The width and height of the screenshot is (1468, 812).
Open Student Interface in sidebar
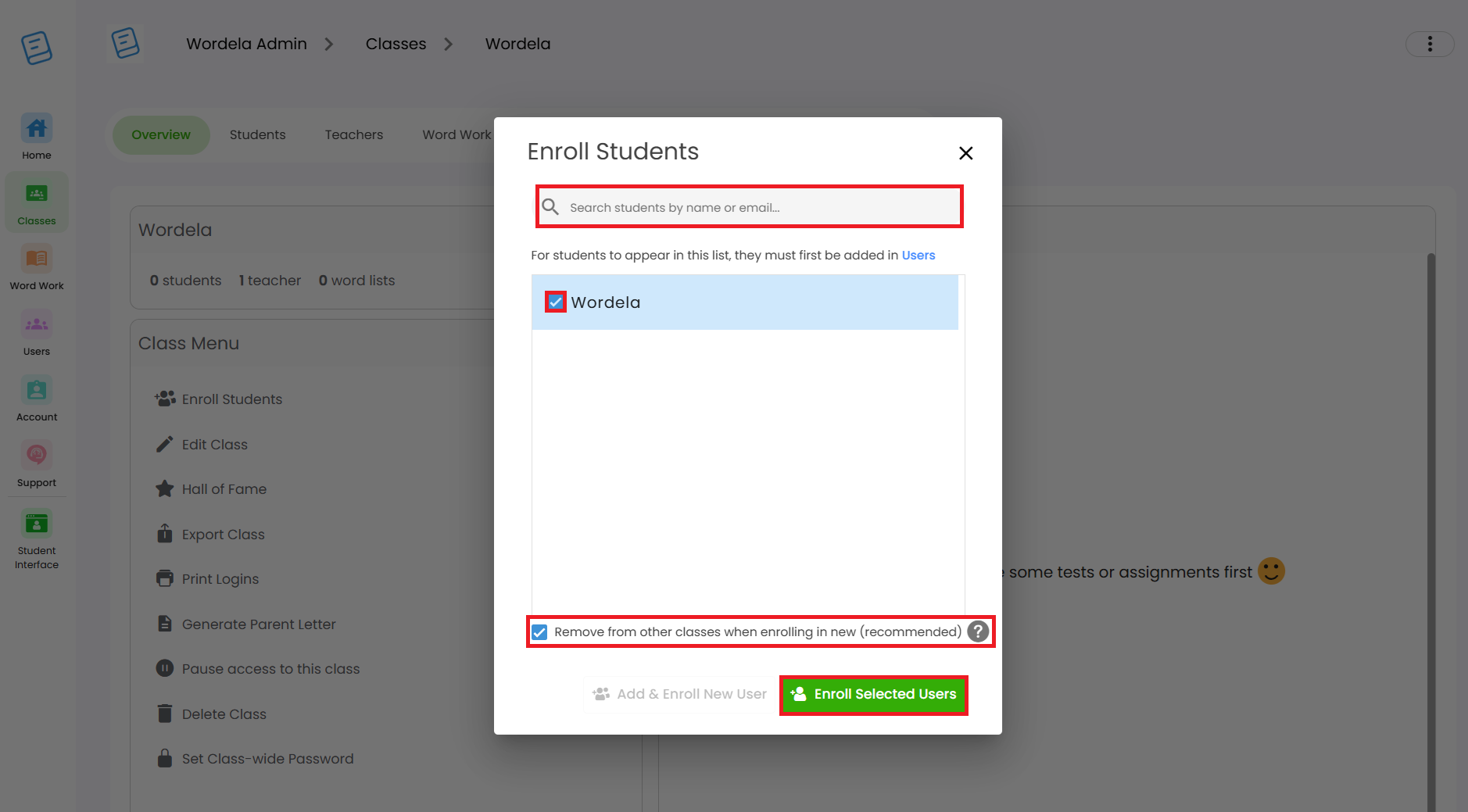coord(37,540)
